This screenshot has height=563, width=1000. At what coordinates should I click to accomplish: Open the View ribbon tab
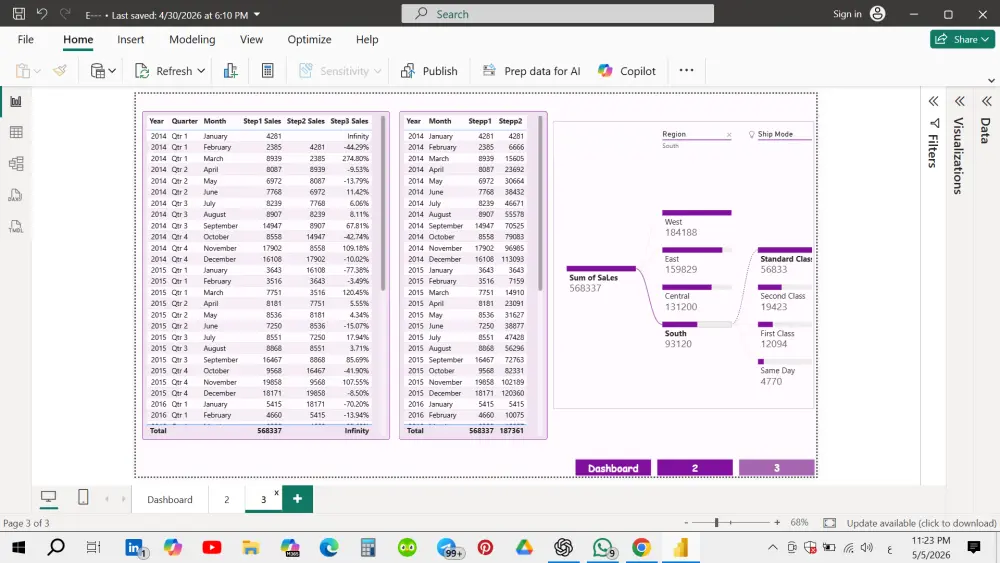pos(251,40)
